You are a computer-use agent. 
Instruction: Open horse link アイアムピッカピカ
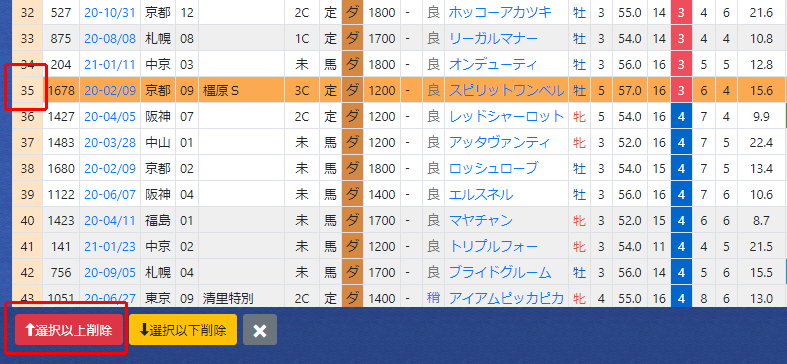(506, 299)
